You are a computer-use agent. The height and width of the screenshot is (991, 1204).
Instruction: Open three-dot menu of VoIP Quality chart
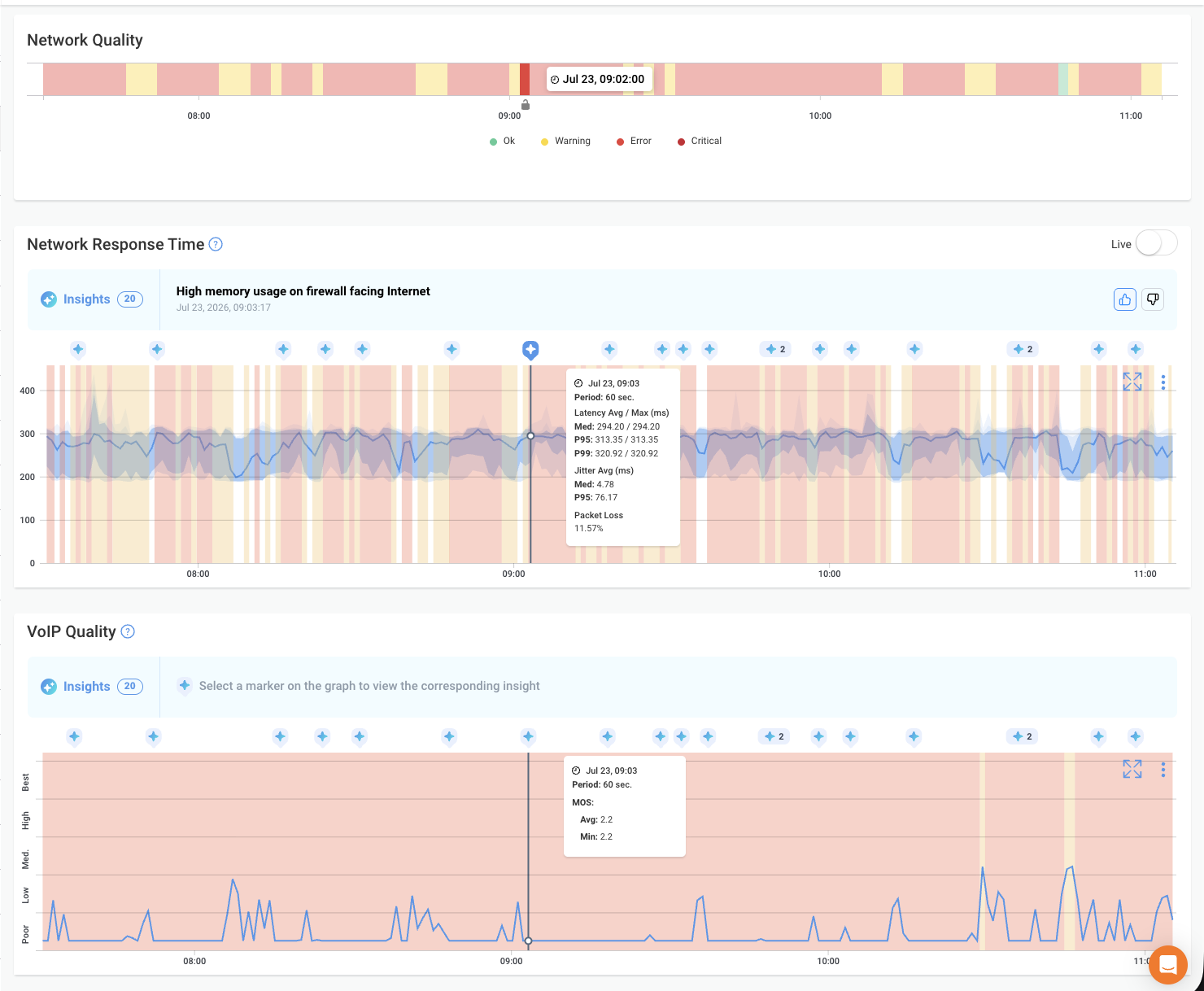[1163, 769]
